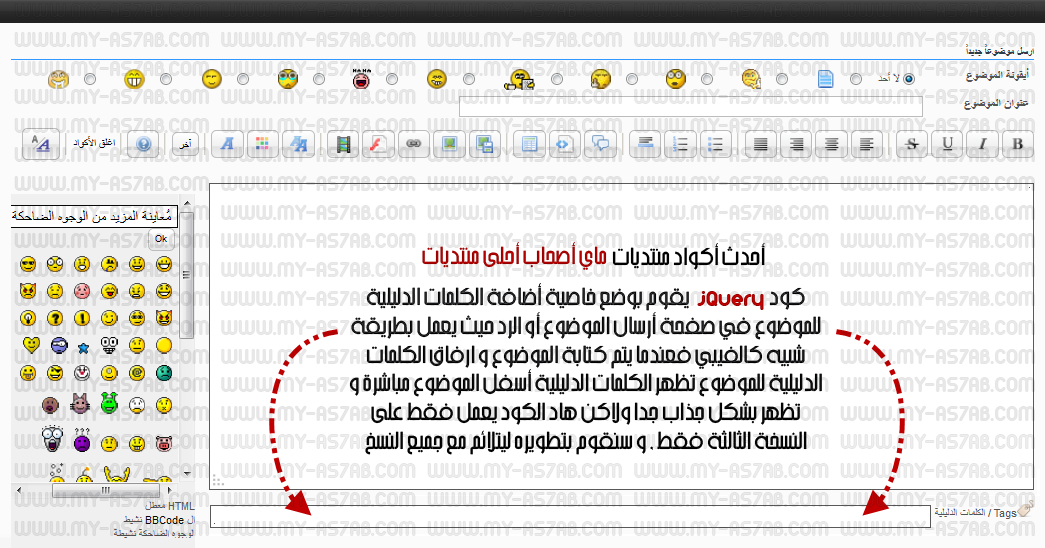Open BBCode status link

165,520
